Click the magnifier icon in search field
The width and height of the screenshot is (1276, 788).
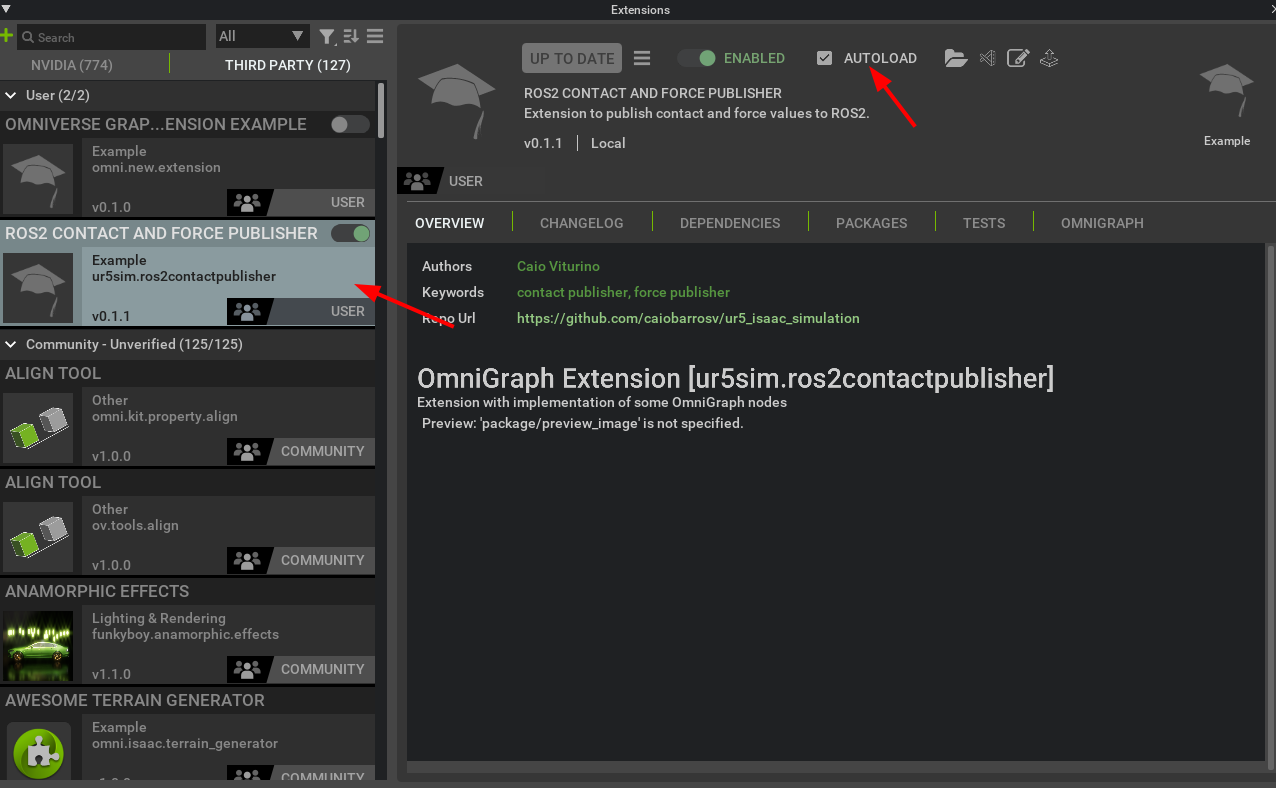click(x=27, y=37)
